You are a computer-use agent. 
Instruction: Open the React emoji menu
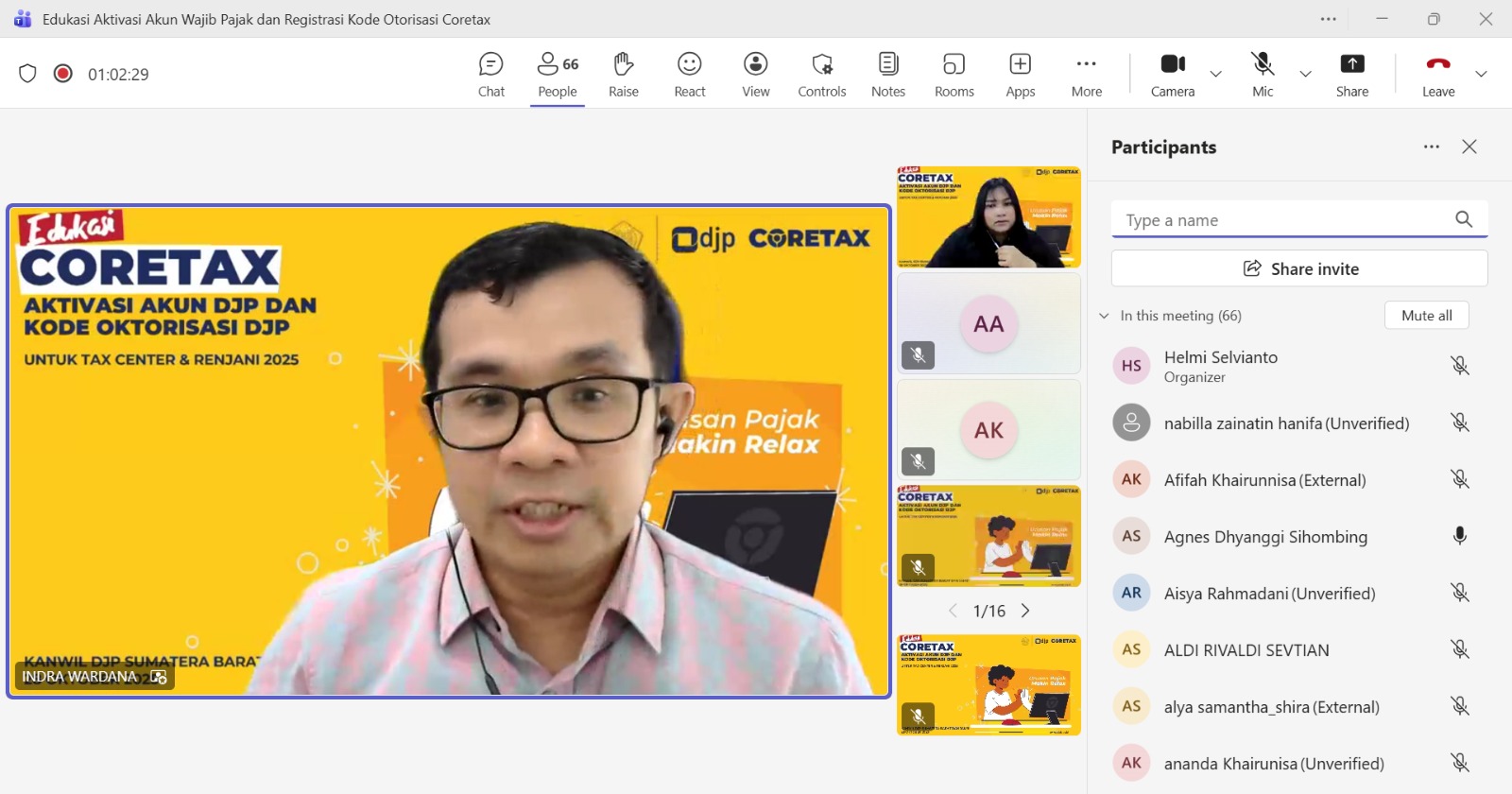690,74
